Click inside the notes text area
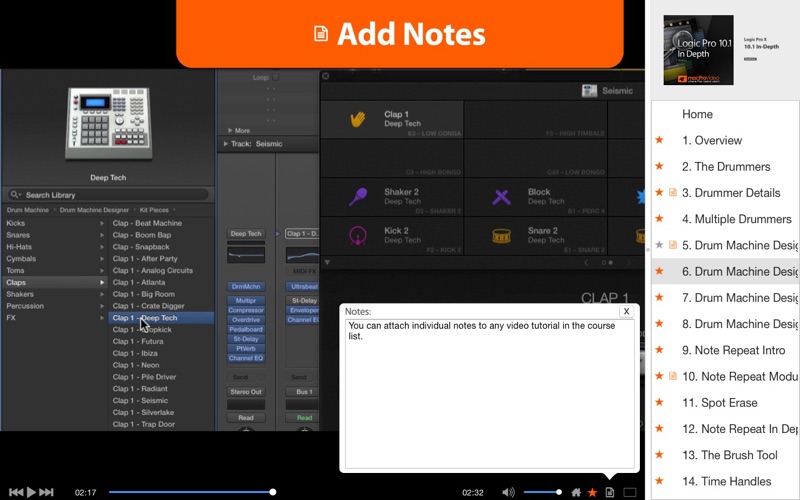 pos(490,394)
